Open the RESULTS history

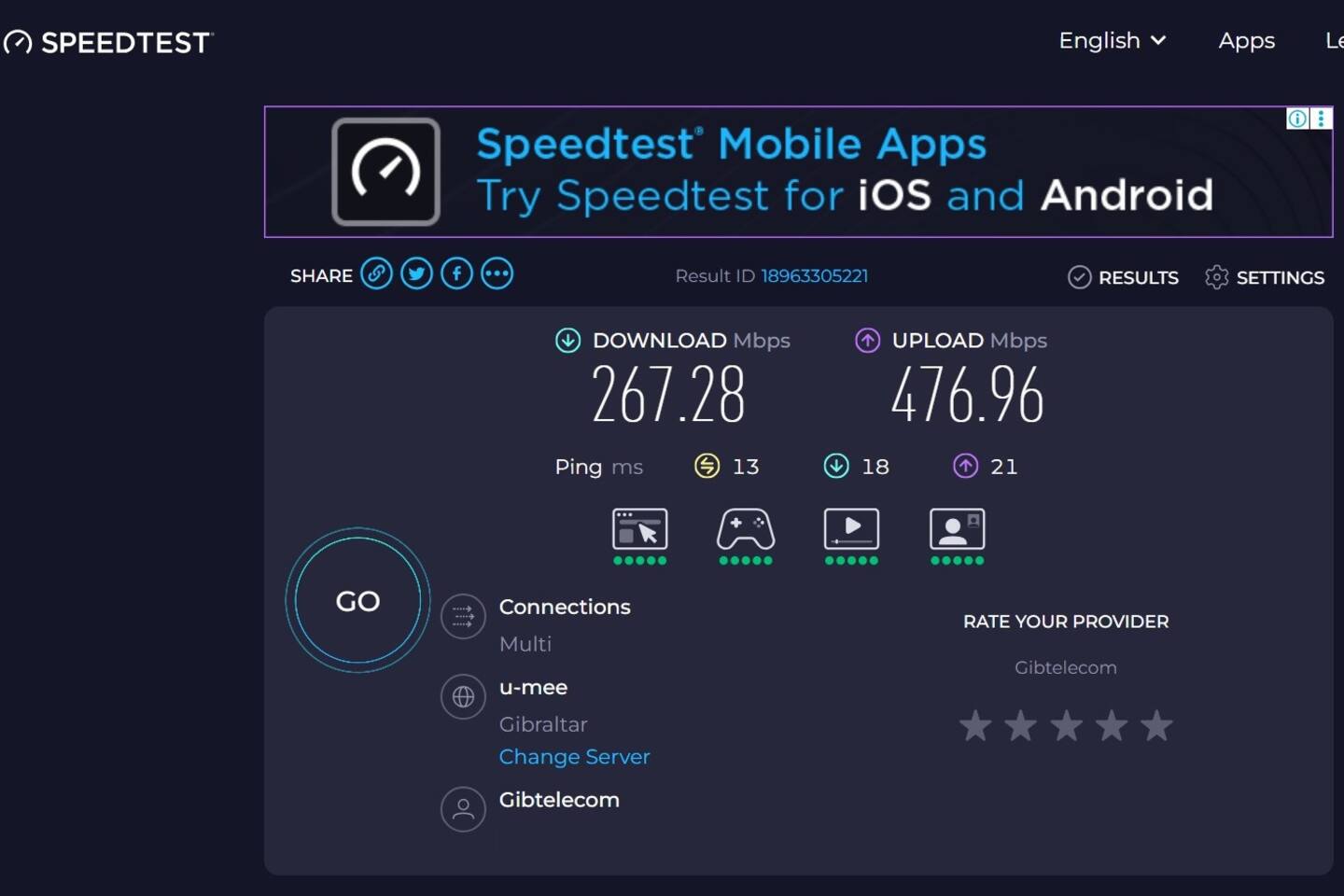click(1123, 277)
